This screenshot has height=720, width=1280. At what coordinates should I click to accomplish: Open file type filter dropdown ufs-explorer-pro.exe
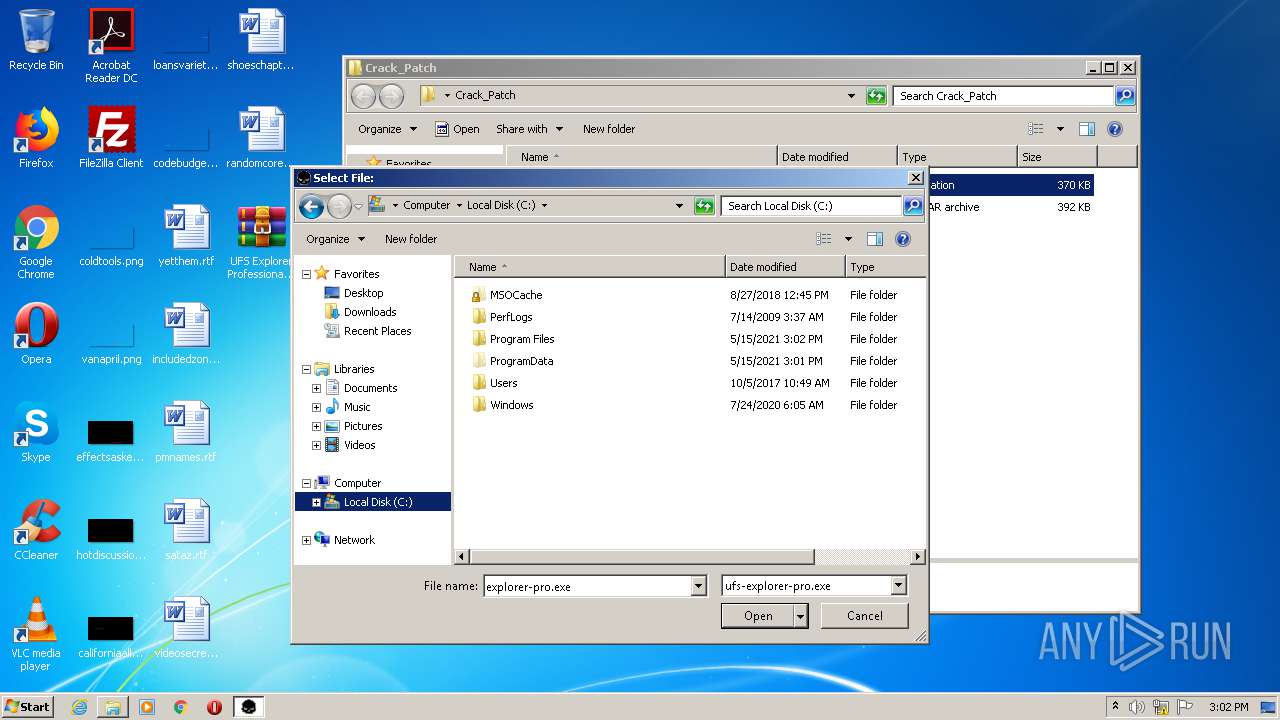(x=898, y=586)
